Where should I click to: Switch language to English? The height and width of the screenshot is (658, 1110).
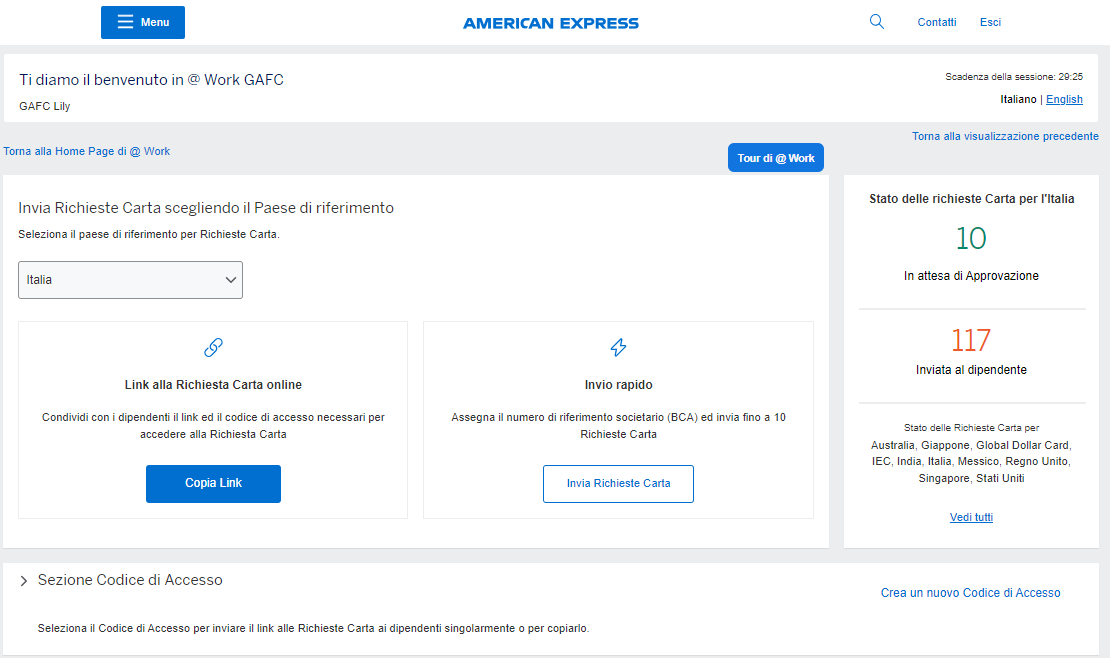(x=1064, y=99)
